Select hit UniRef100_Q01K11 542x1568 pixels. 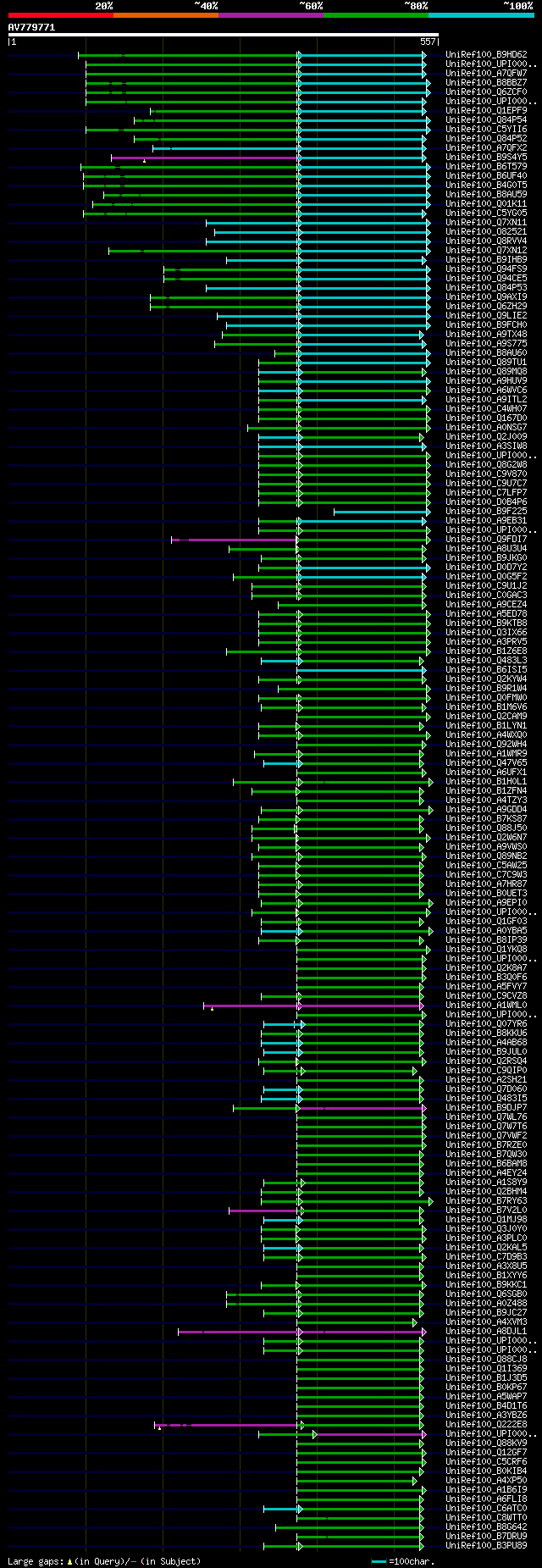486,204
